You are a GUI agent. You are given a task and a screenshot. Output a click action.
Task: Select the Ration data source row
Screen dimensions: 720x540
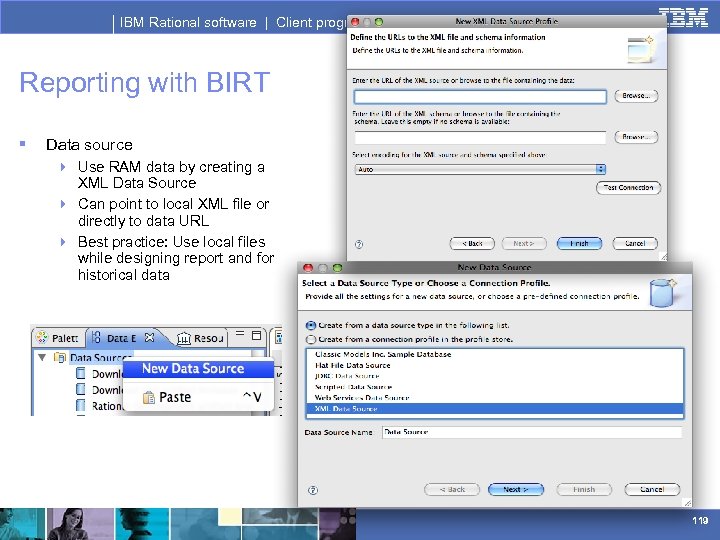tap(100, 406)
